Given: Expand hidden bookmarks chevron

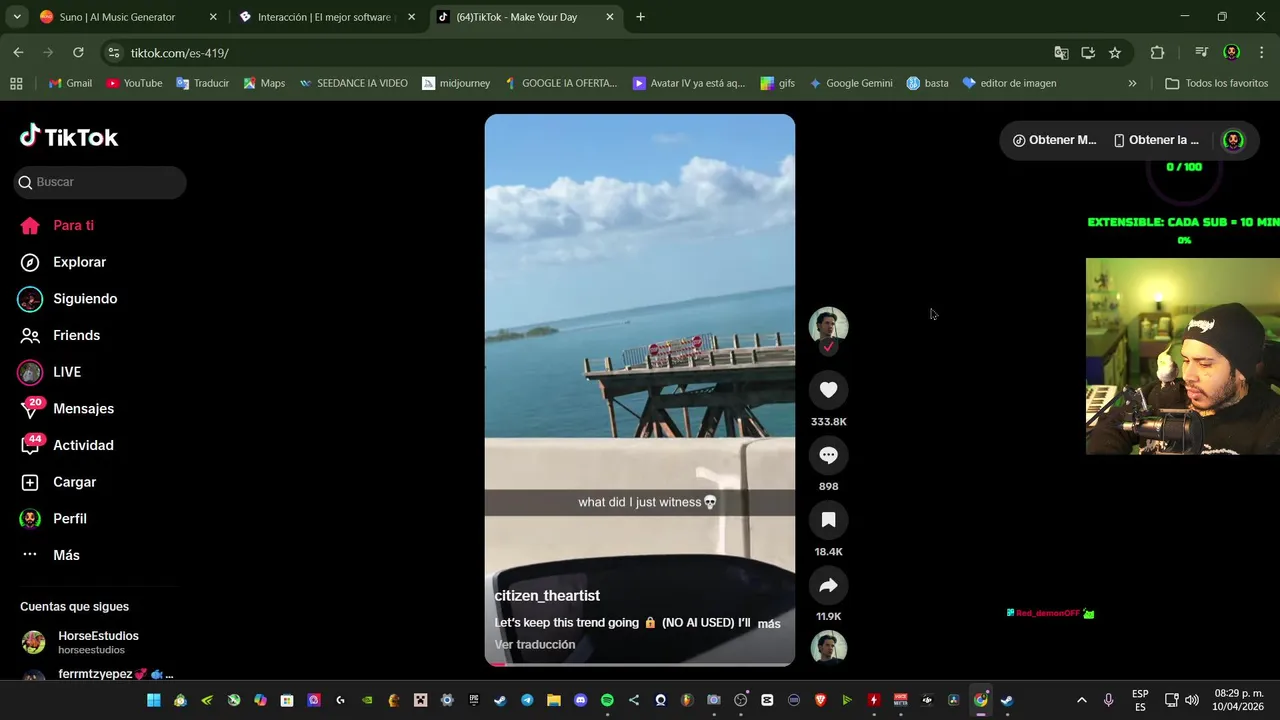Looking at the screenshot, I should [x=1132, y=83].
